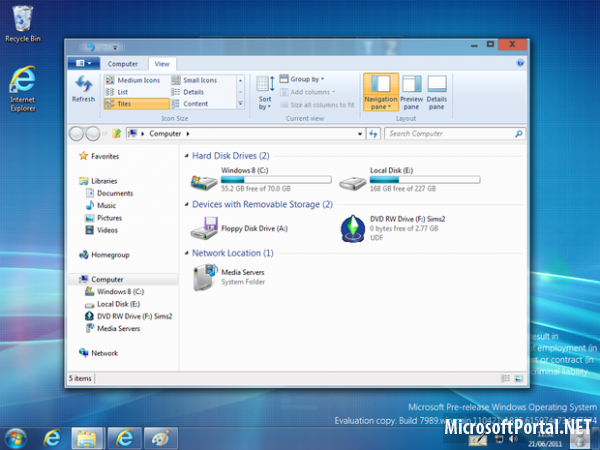Open the Sort by menu
The height and width of the screenshot is (450, 600).
[265, 92]
